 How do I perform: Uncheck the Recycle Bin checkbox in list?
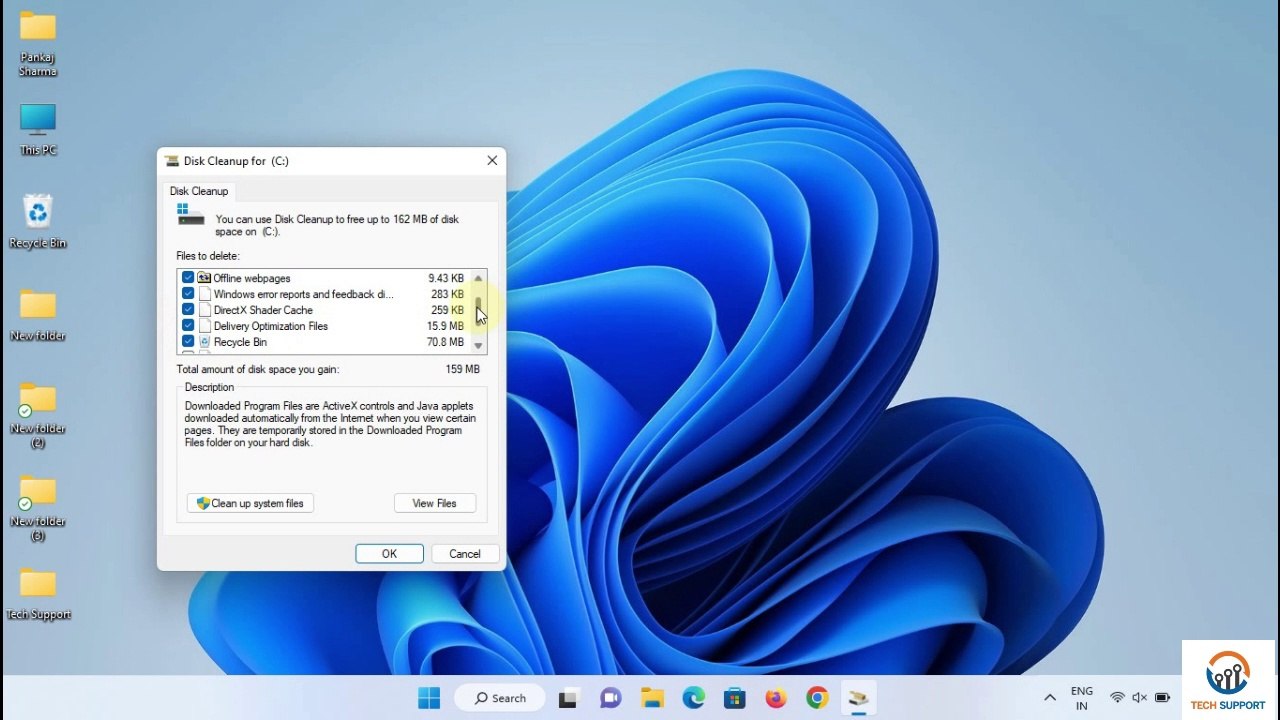188,342
